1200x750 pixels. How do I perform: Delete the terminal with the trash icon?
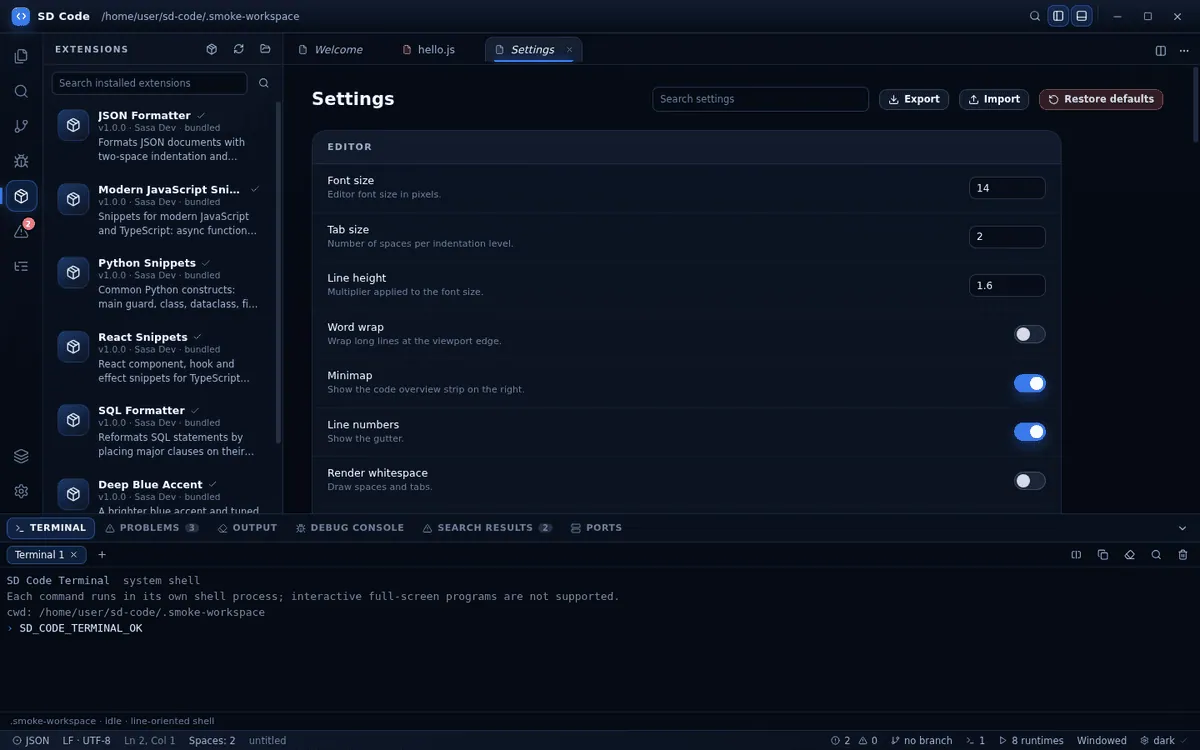pyautogui.click(x=1183, y=555)
